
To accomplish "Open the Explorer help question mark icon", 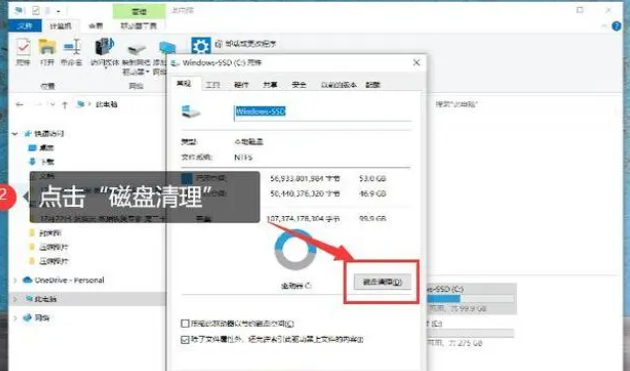I will click(x=616, y=26).
